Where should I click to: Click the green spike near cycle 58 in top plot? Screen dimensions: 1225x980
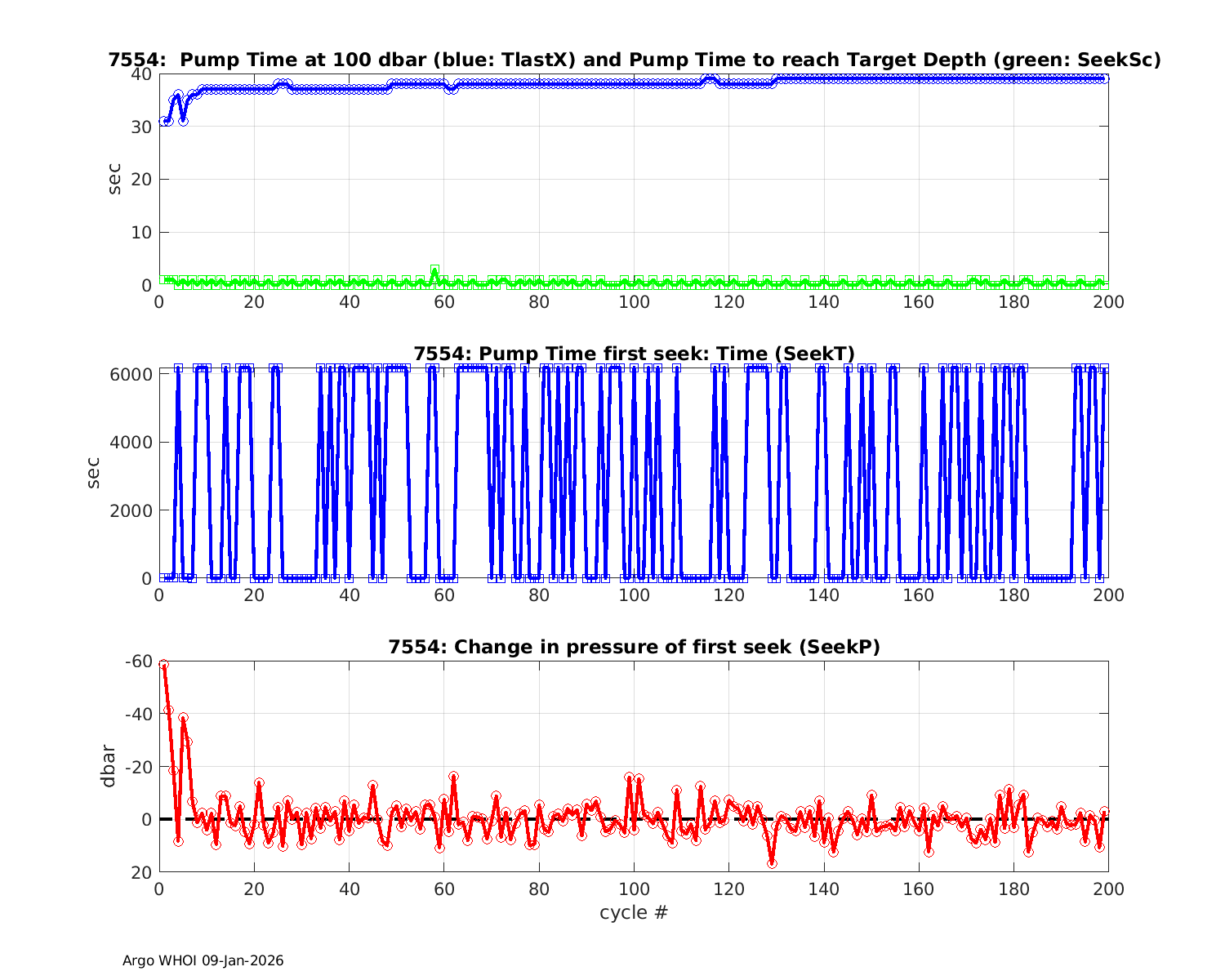point(434,270)
